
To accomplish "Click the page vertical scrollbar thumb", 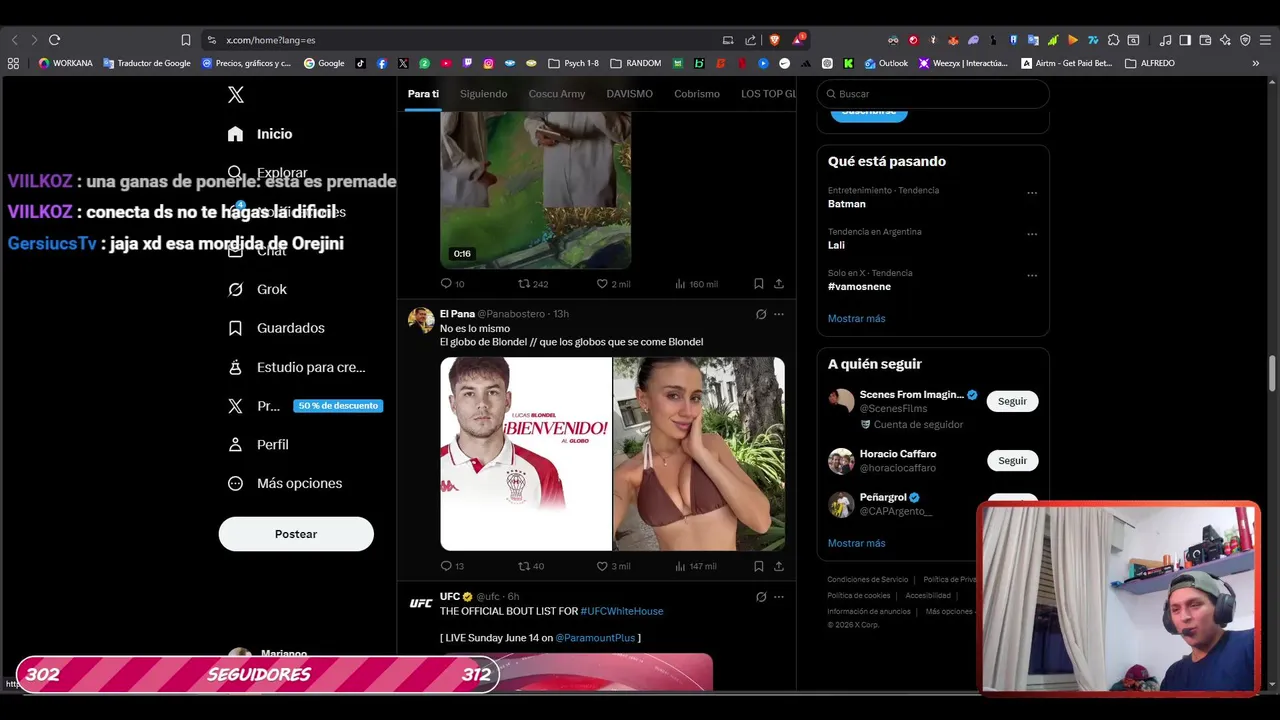I will tap(1273, 374).
